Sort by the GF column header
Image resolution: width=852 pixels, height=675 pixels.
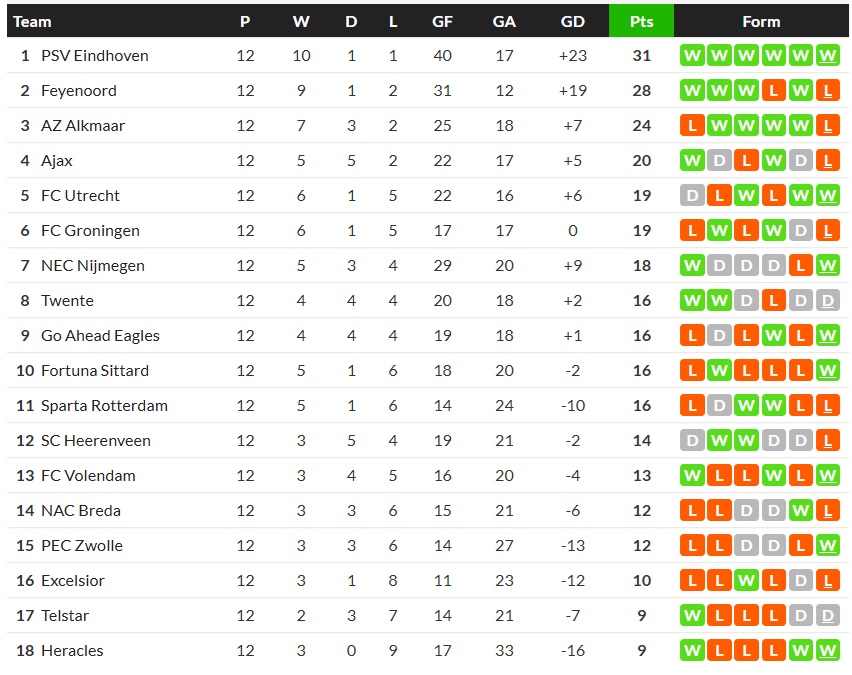point(442,21)
